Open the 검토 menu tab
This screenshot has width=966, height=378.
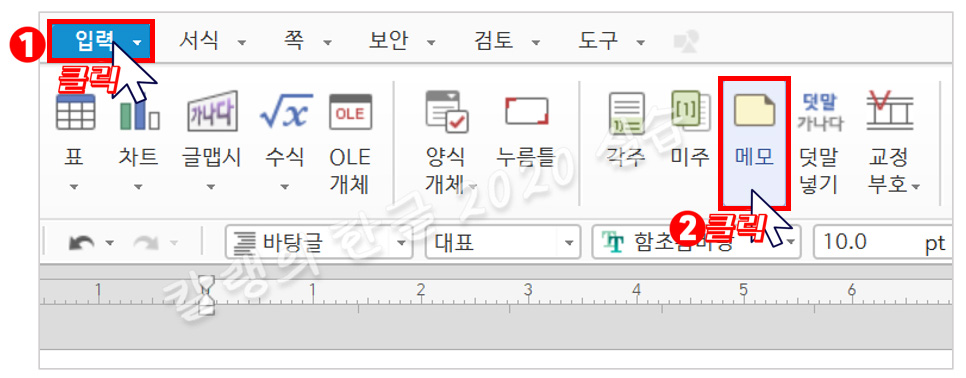493,41
